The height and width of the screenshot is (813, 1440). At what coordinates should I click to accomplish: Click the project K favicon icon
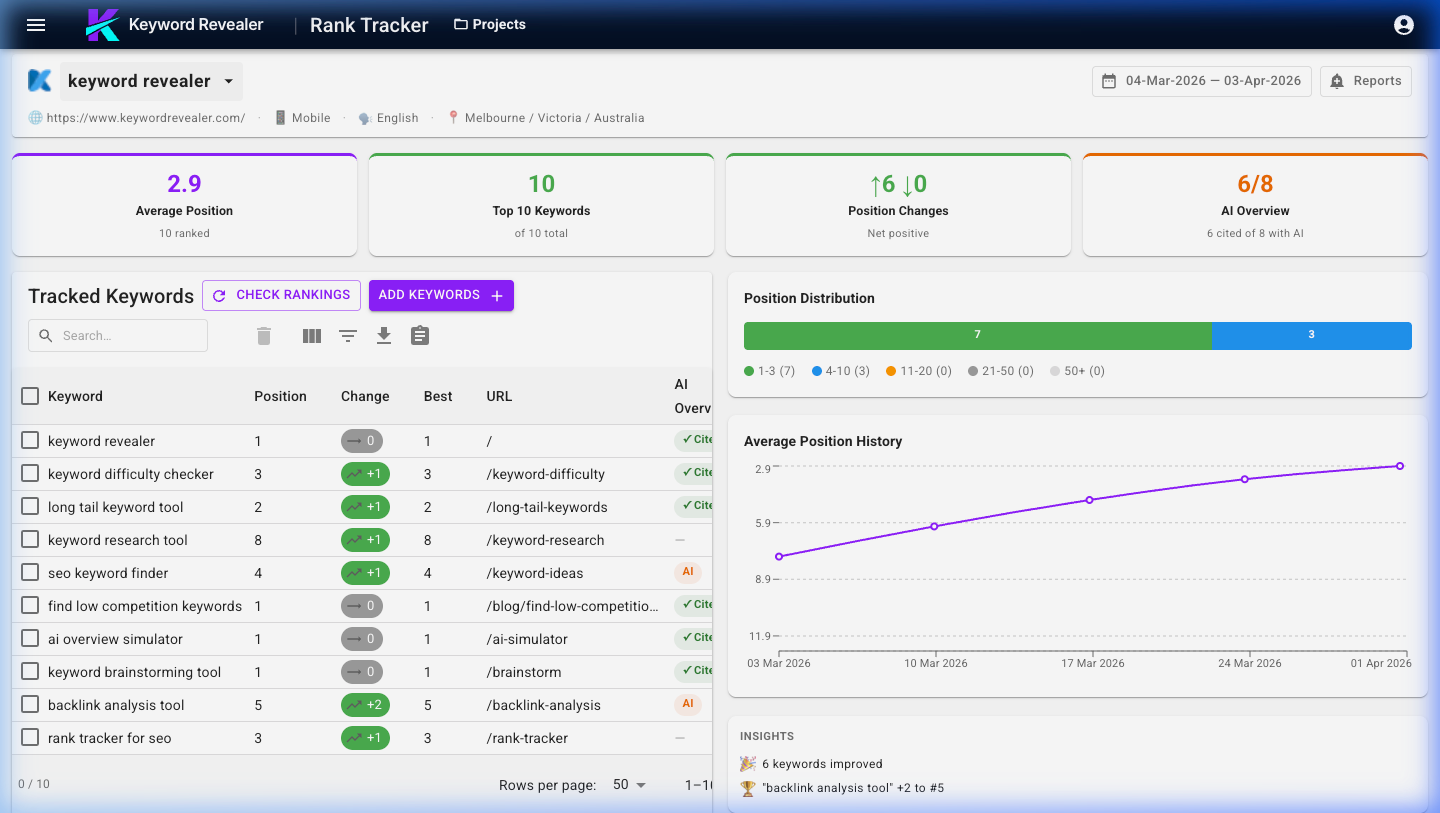40,81
